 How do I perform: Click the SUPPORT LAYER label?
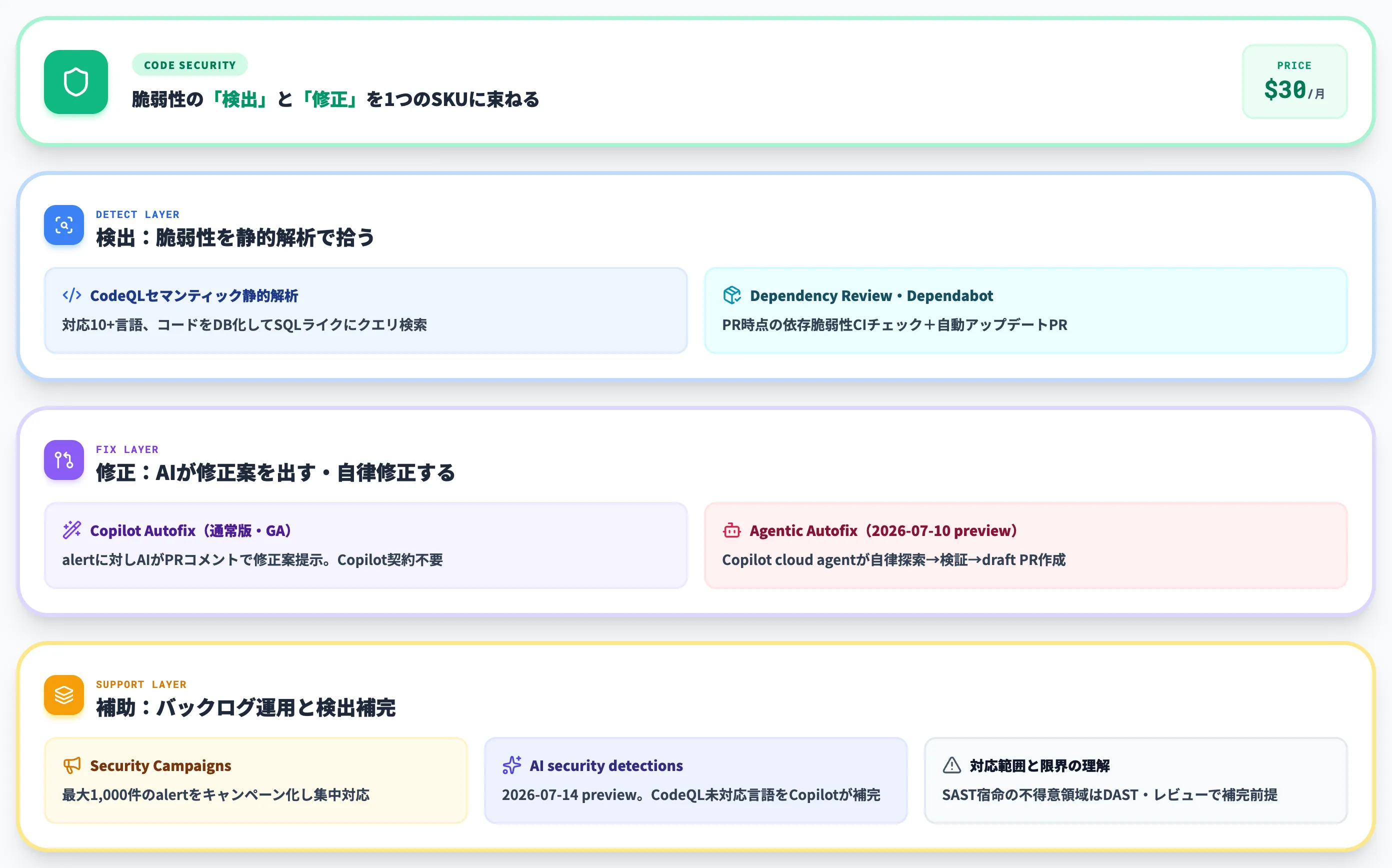(141, 684)
